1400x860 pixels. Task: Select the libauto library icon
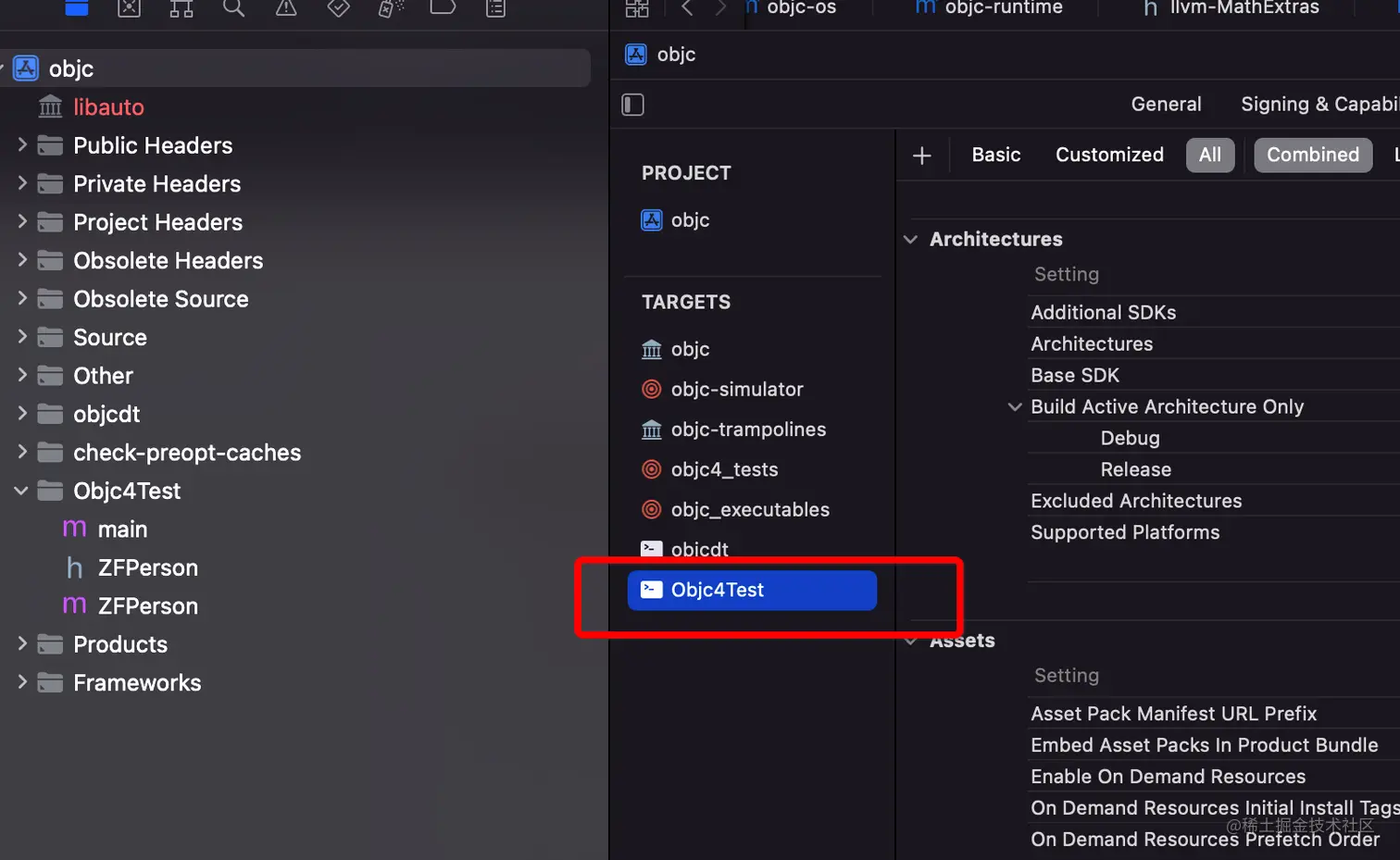[x=51, y=107]
